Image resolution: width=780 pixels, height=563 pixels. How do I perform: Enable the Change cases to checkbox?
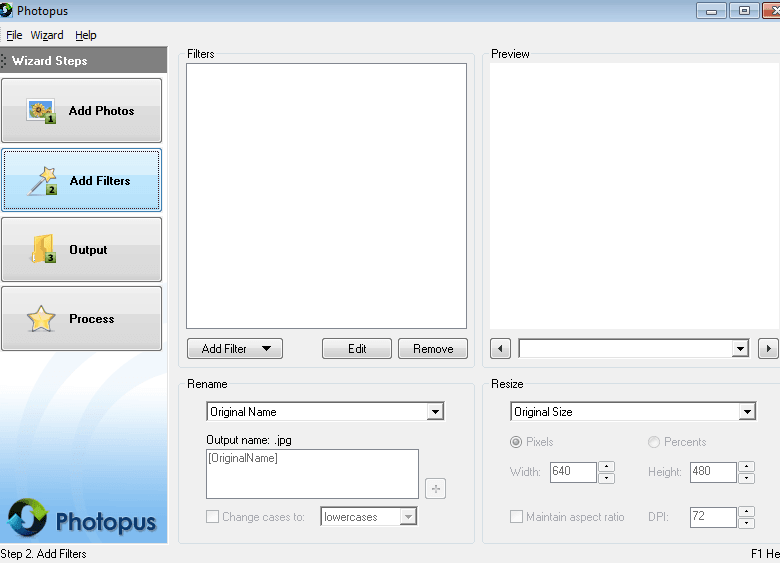click(x=212, y=517)
